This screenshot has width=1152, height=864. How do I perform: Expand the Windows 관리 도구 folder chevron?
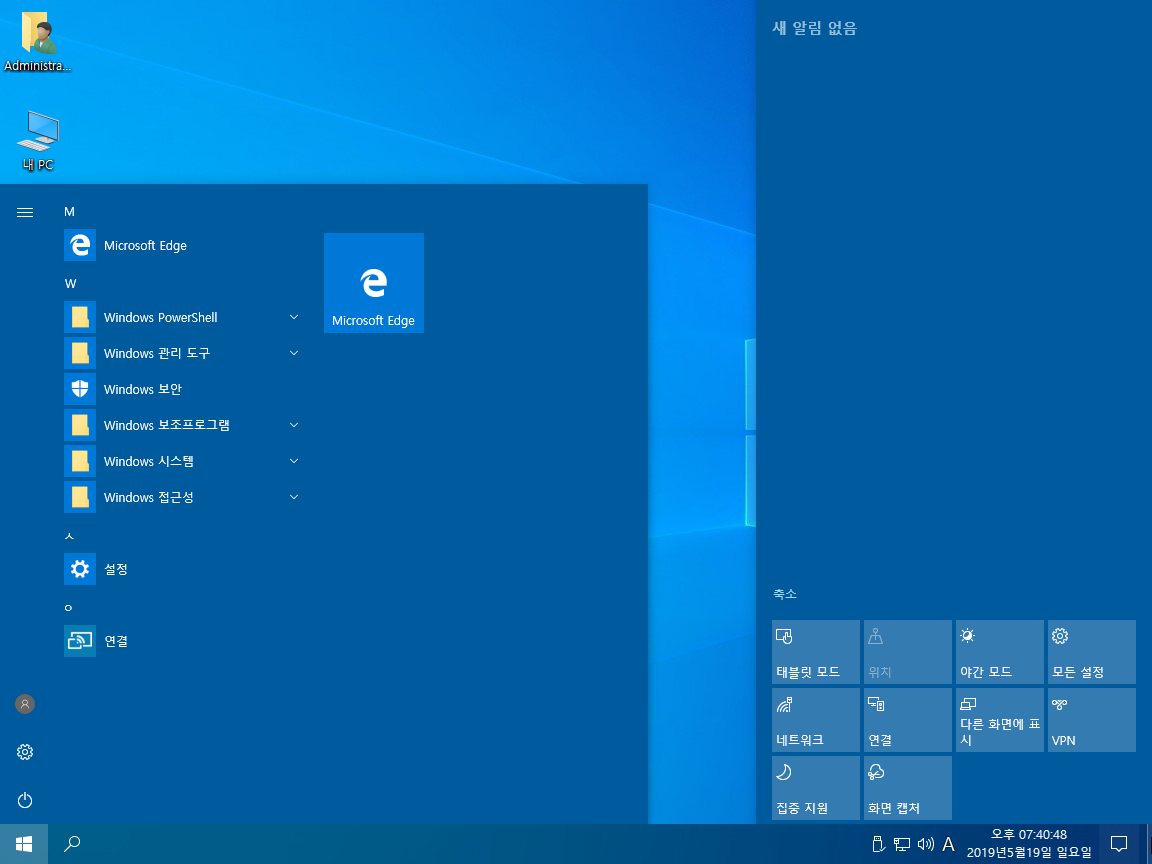click(294, 353)
